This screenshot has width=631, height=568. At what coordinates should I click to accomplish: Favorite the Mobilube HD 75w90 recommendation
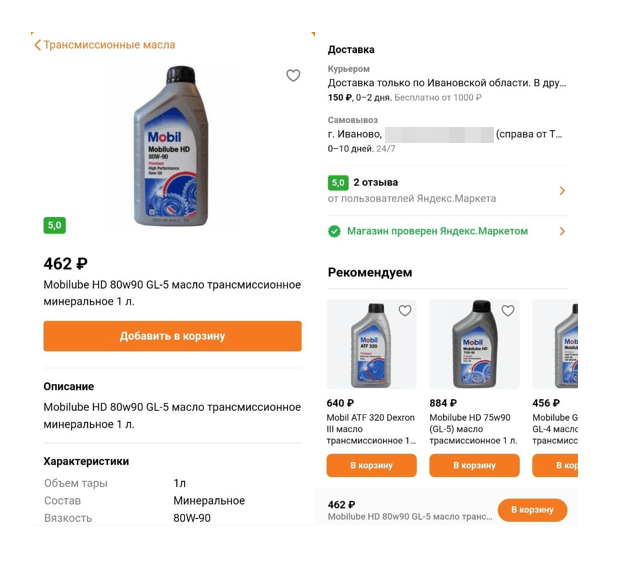508,311
